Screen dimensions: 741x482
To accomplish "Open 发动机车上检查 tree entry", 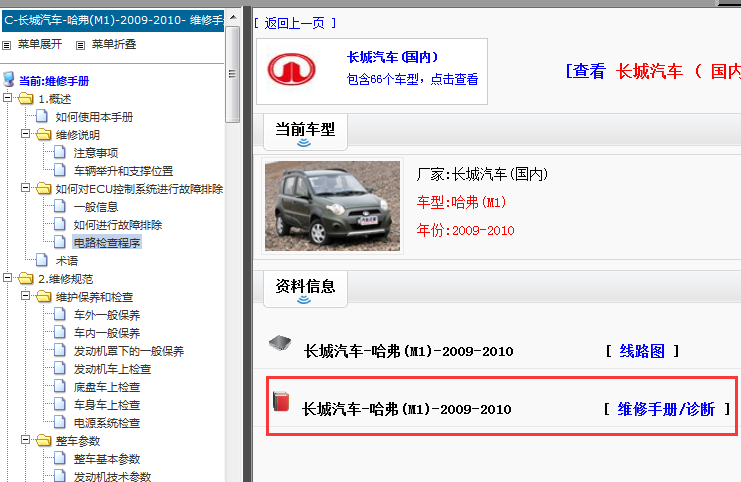I will coord(112,369).
